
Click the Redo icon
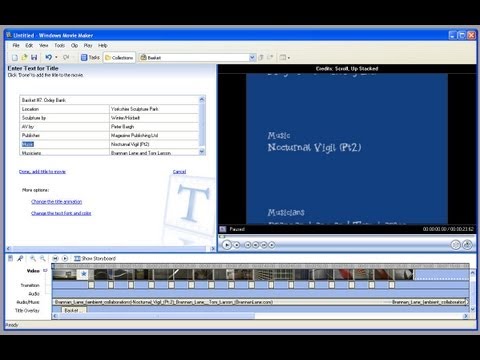[66, 57]
